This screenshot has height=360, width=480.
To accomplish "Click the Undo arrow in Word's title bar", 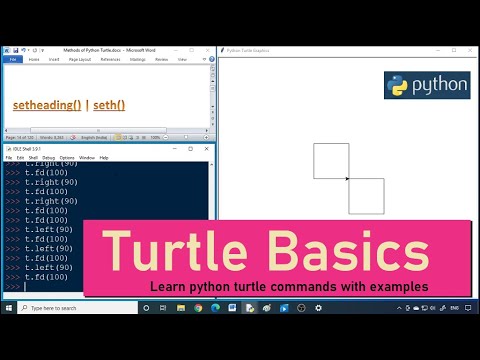I will pos(23,50).
